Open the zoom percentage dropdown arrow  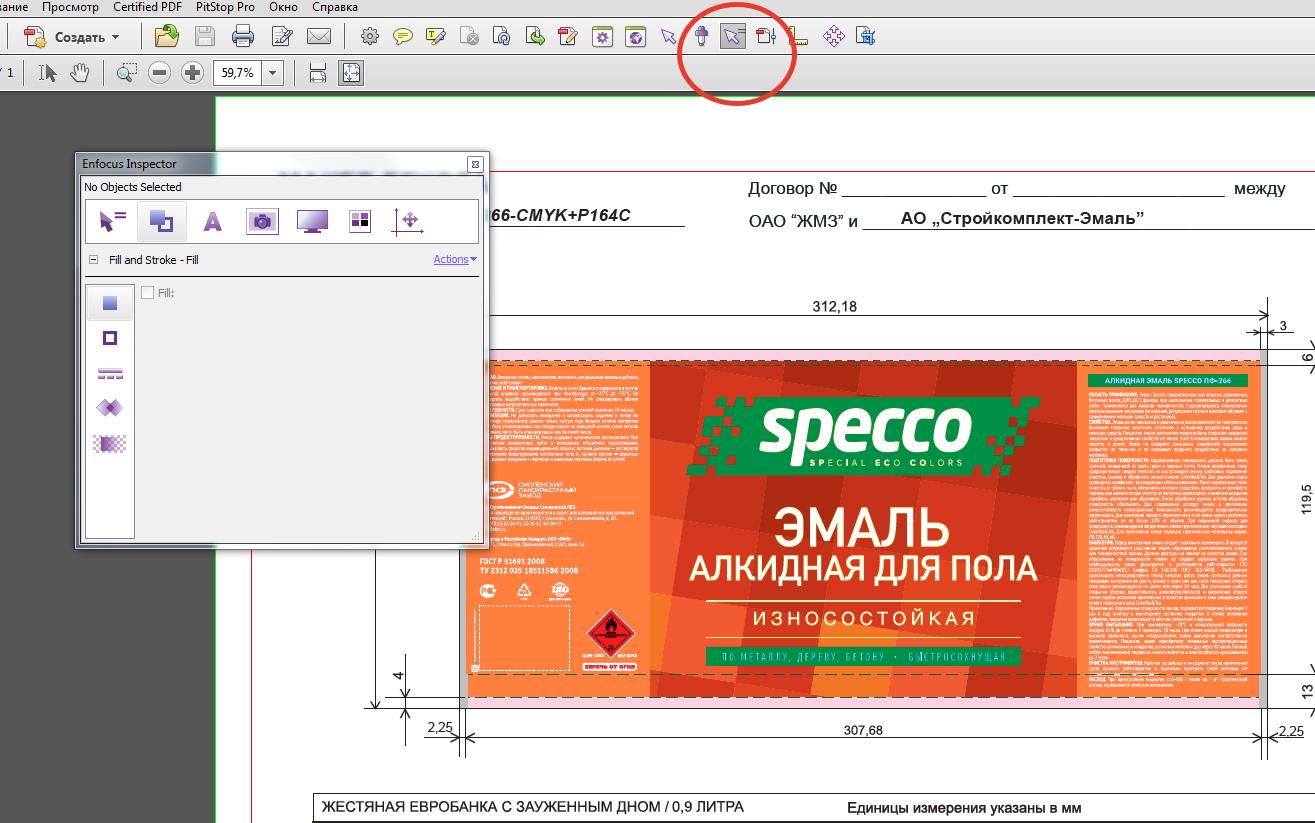[x=273, y=72]
